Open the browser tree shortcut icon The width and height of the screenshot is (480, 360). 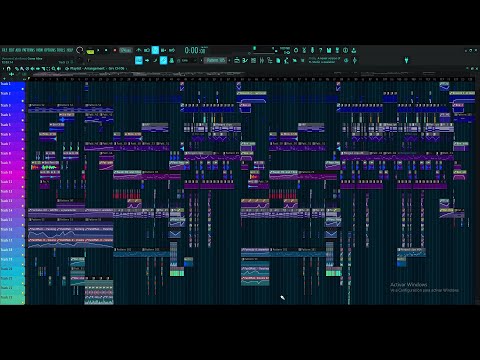click(270, 60)
